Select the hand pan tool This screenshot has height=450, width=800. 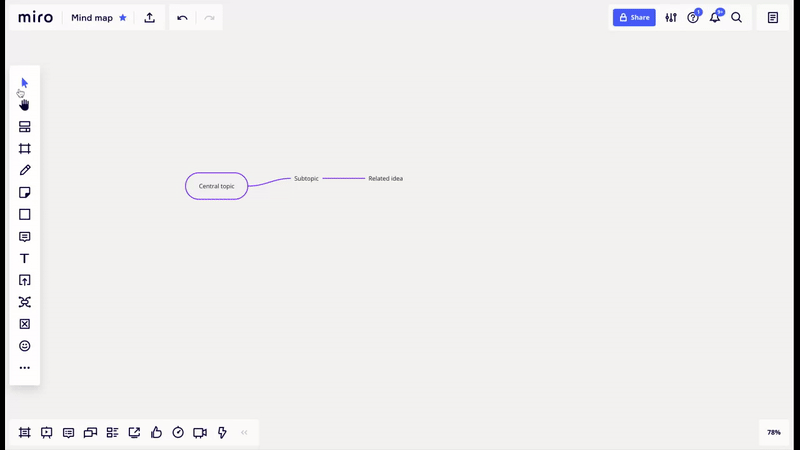25,105
